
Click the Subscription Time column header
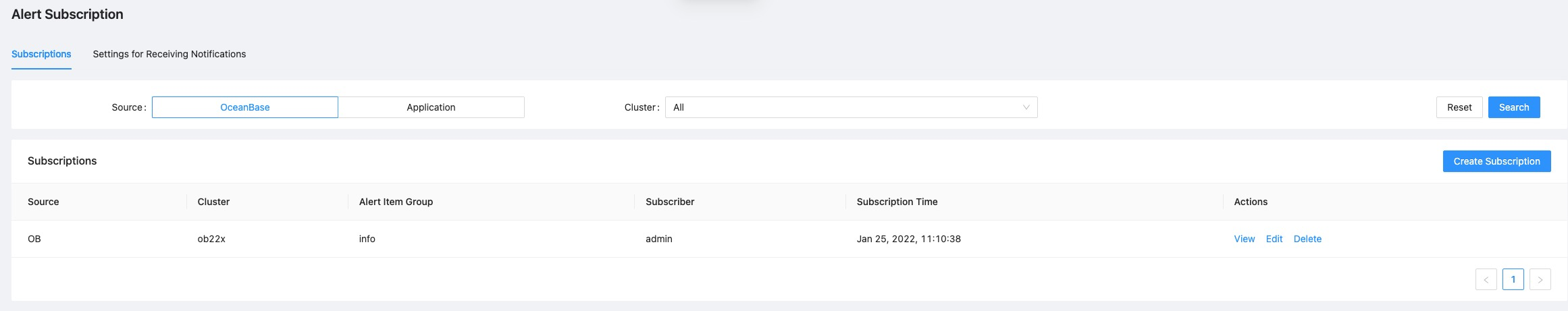pyautogui.click(x=897, y=202)
